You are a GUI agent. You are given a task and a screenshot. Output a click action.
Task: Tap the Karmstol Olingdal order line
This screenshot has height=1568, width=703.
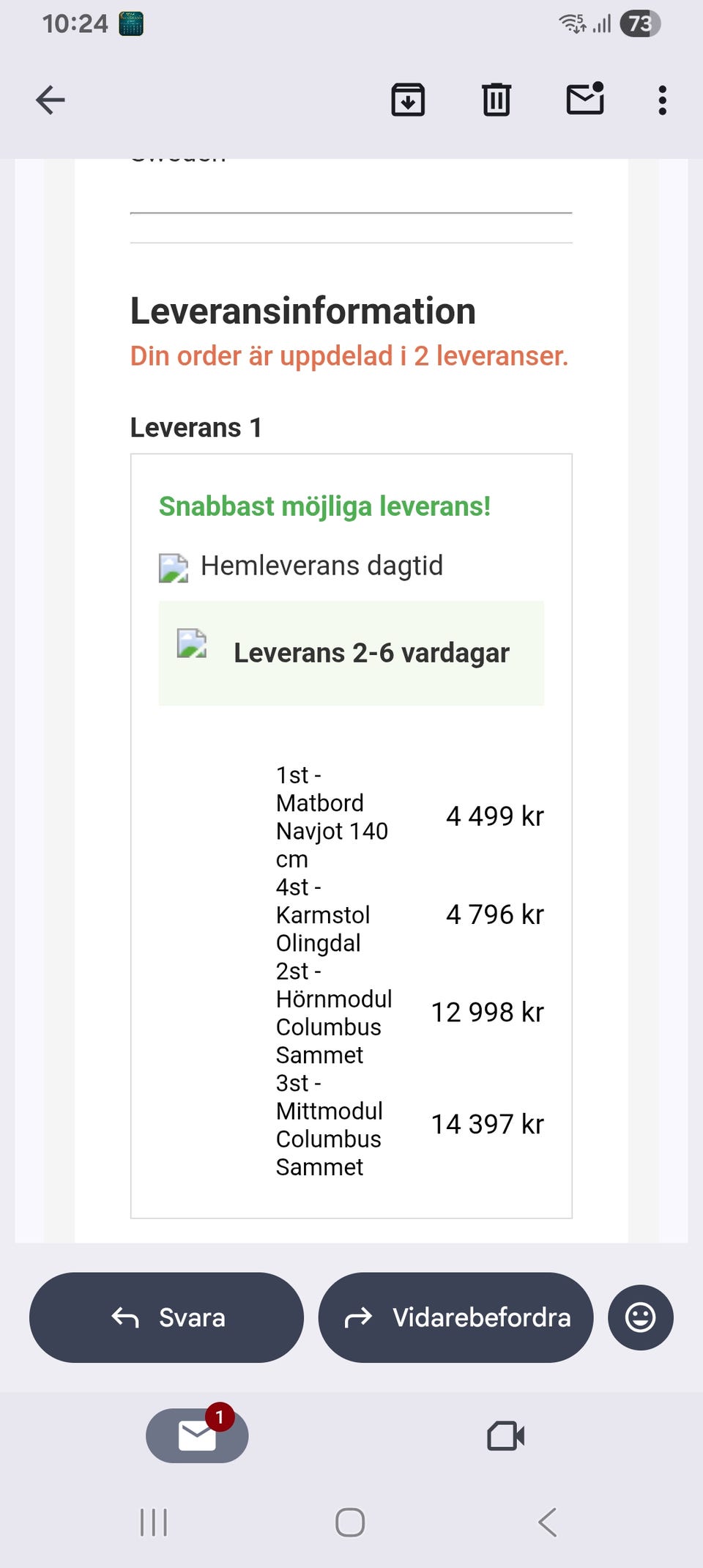[323, 914]
